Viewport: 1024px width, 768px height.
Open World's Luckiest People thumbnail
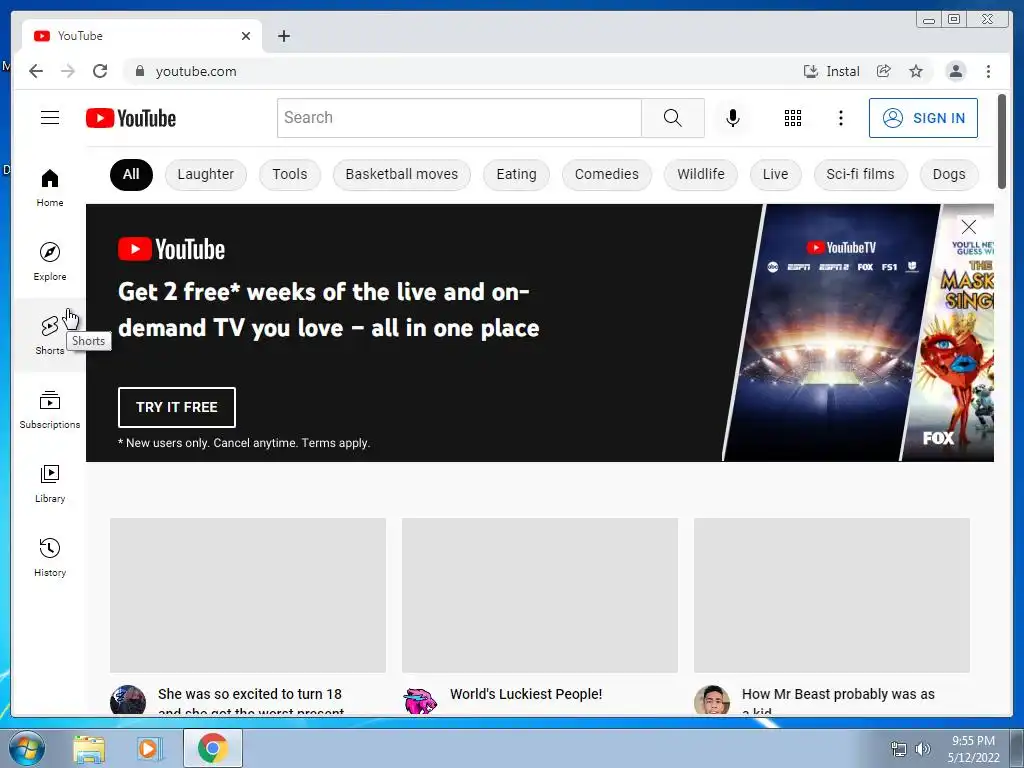click(539, 595)
